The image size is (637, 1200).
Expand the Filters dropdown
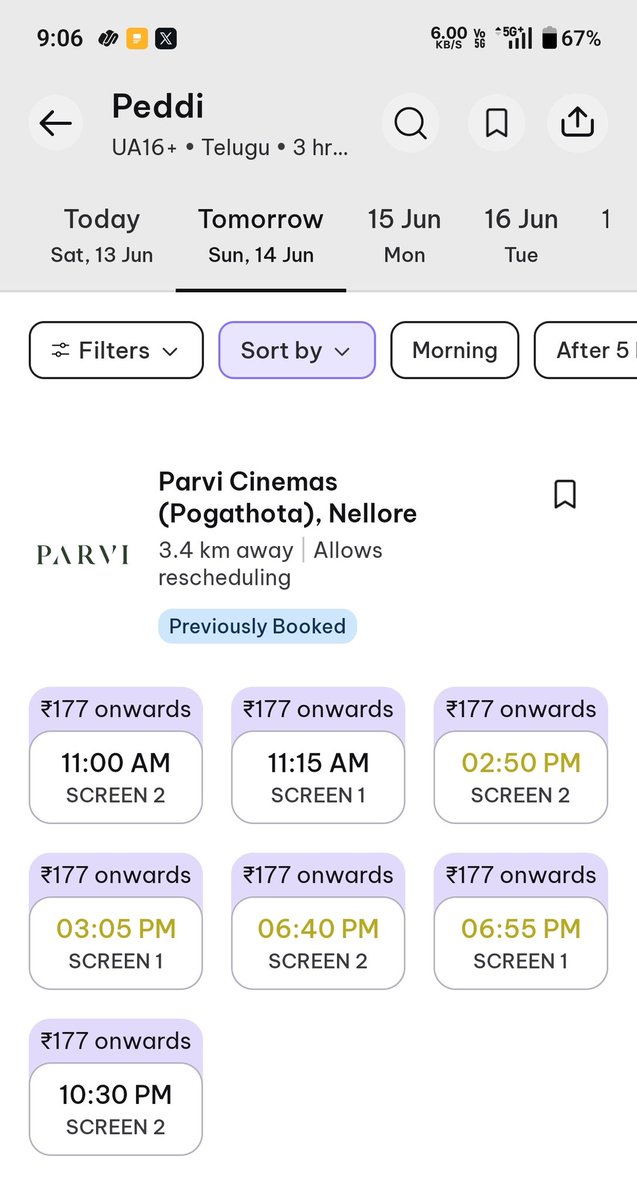[x=116, y=350]
